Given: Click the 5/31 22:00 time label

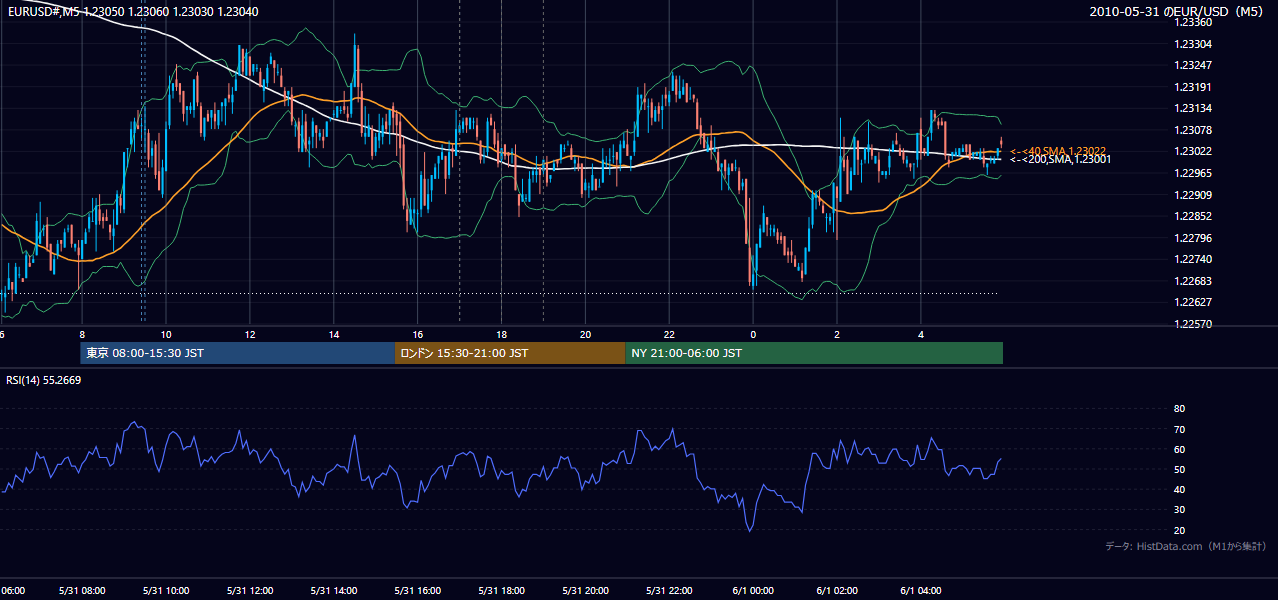Looking at the screenshot, I should (x=669, y=591).
